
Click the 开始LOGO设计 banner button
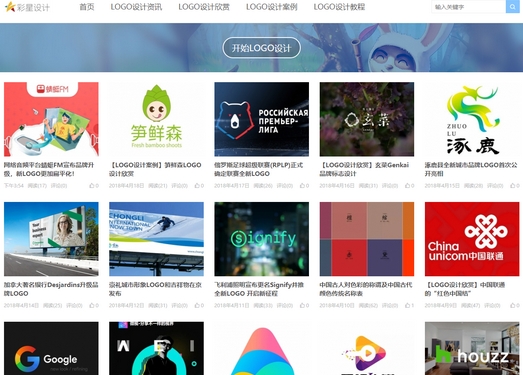click(x=262, y=48)
